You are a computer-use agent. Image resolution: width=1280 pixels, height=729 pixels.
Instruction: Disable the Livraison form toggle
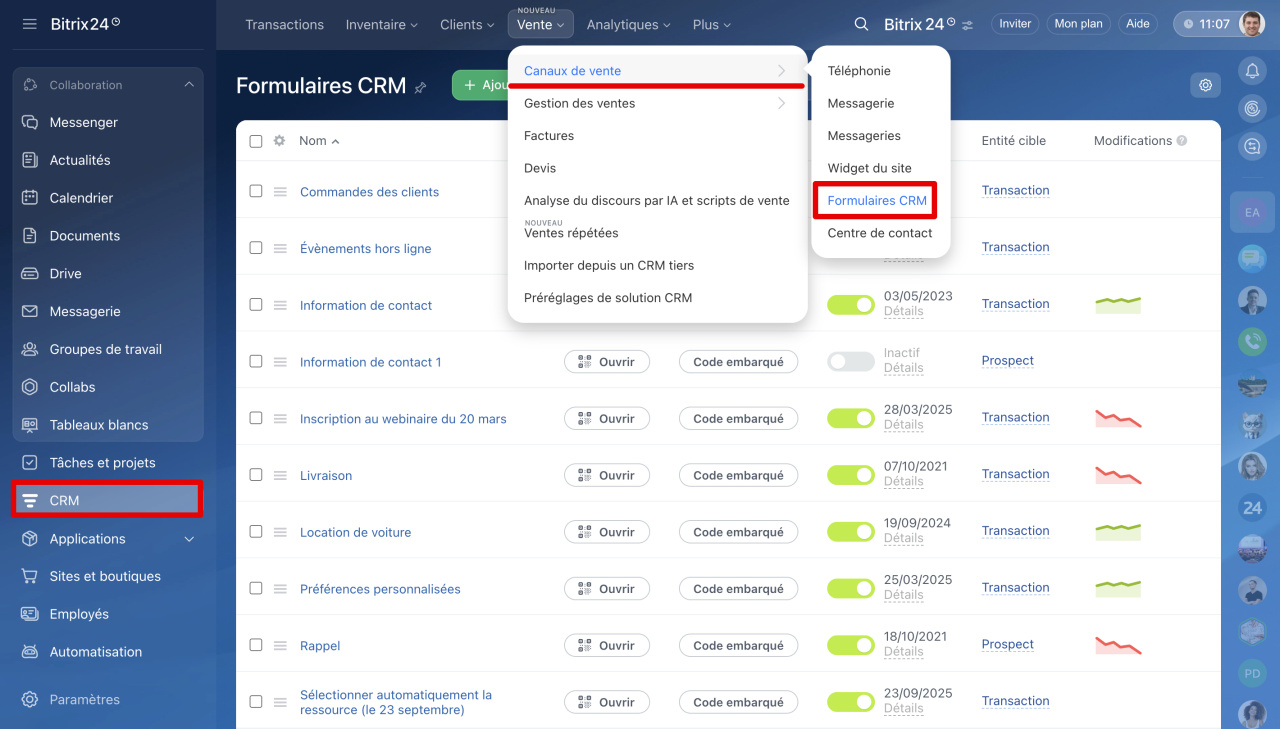pos(850,475)
